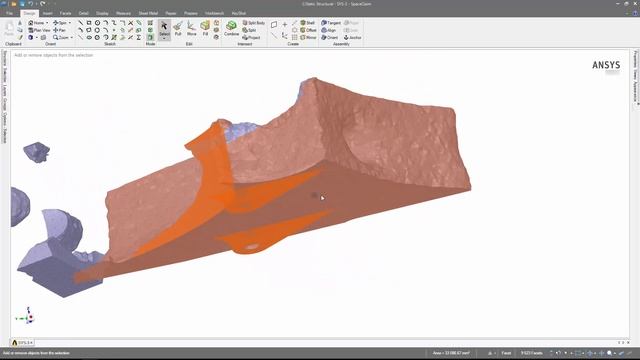This screenshot has width=640, height=360.
Task: Switch to 3D mode
Action: (x=150, y=38)
